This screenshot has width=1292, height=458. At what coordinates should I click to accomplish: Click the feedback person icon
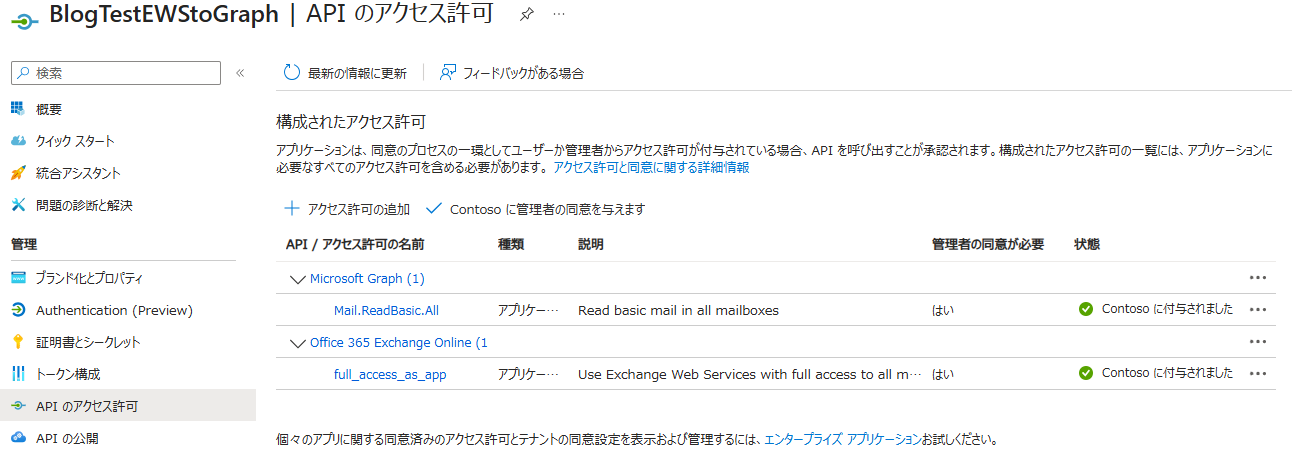(x=448, y=72)
